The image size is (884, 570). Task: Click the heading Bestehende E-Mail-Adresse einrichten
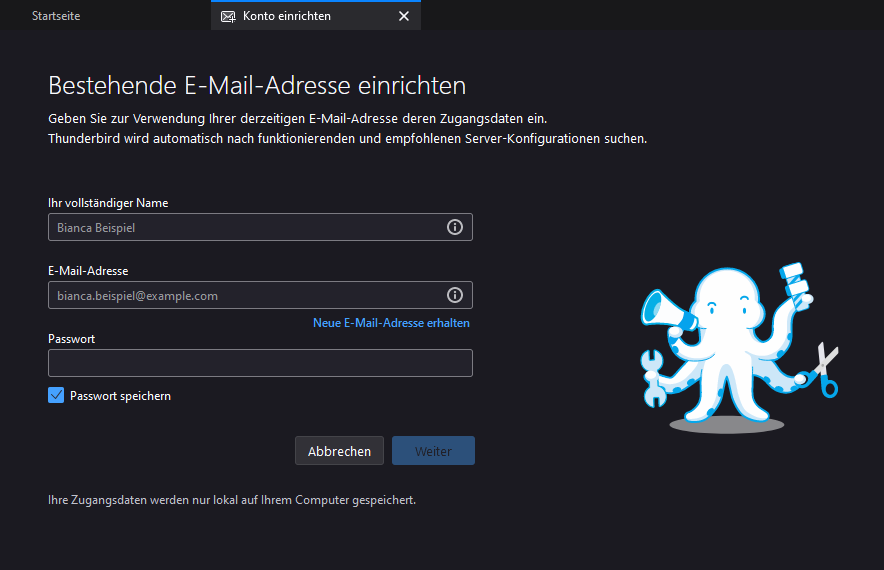click(257, 86)
